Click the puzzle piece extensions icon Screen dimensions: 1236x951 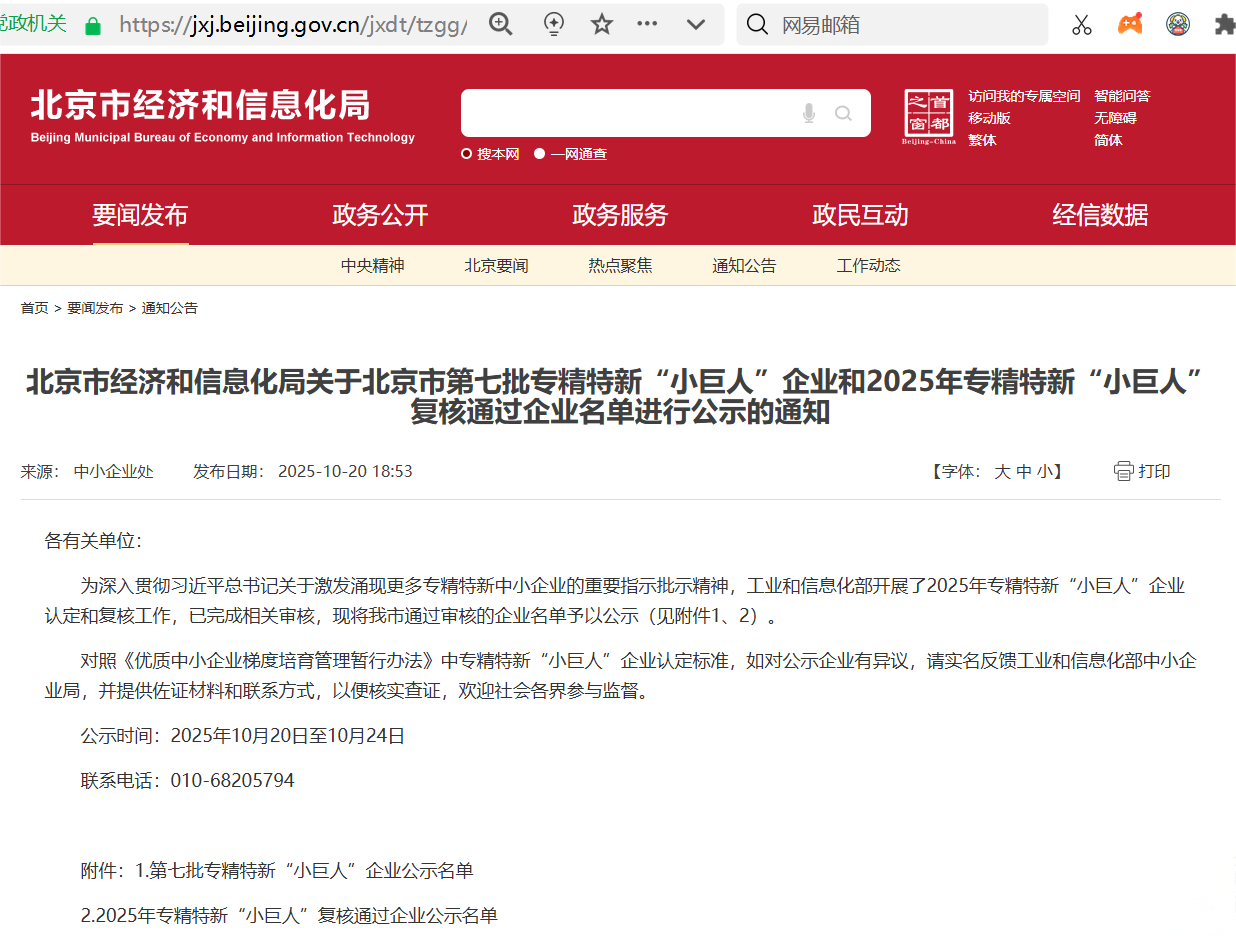[1224, 25]
